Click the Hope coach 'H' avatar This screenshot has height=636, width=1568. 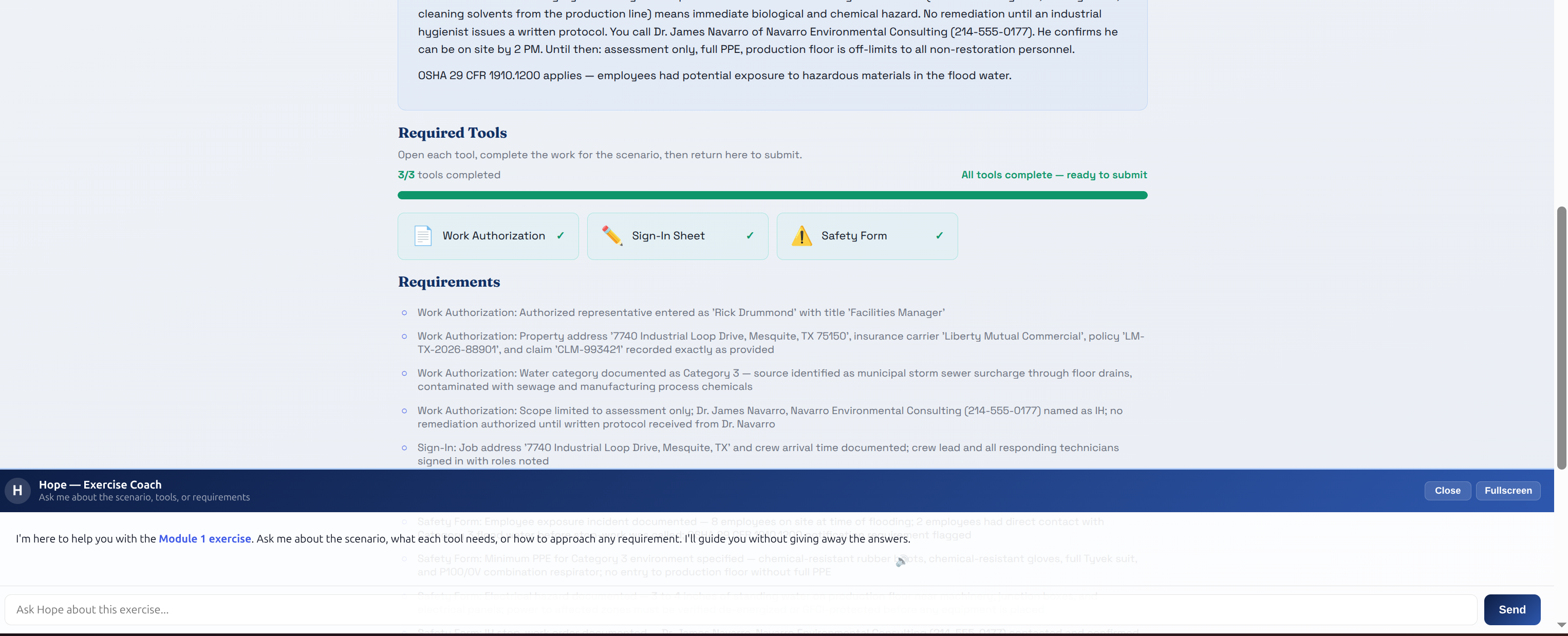17,491
